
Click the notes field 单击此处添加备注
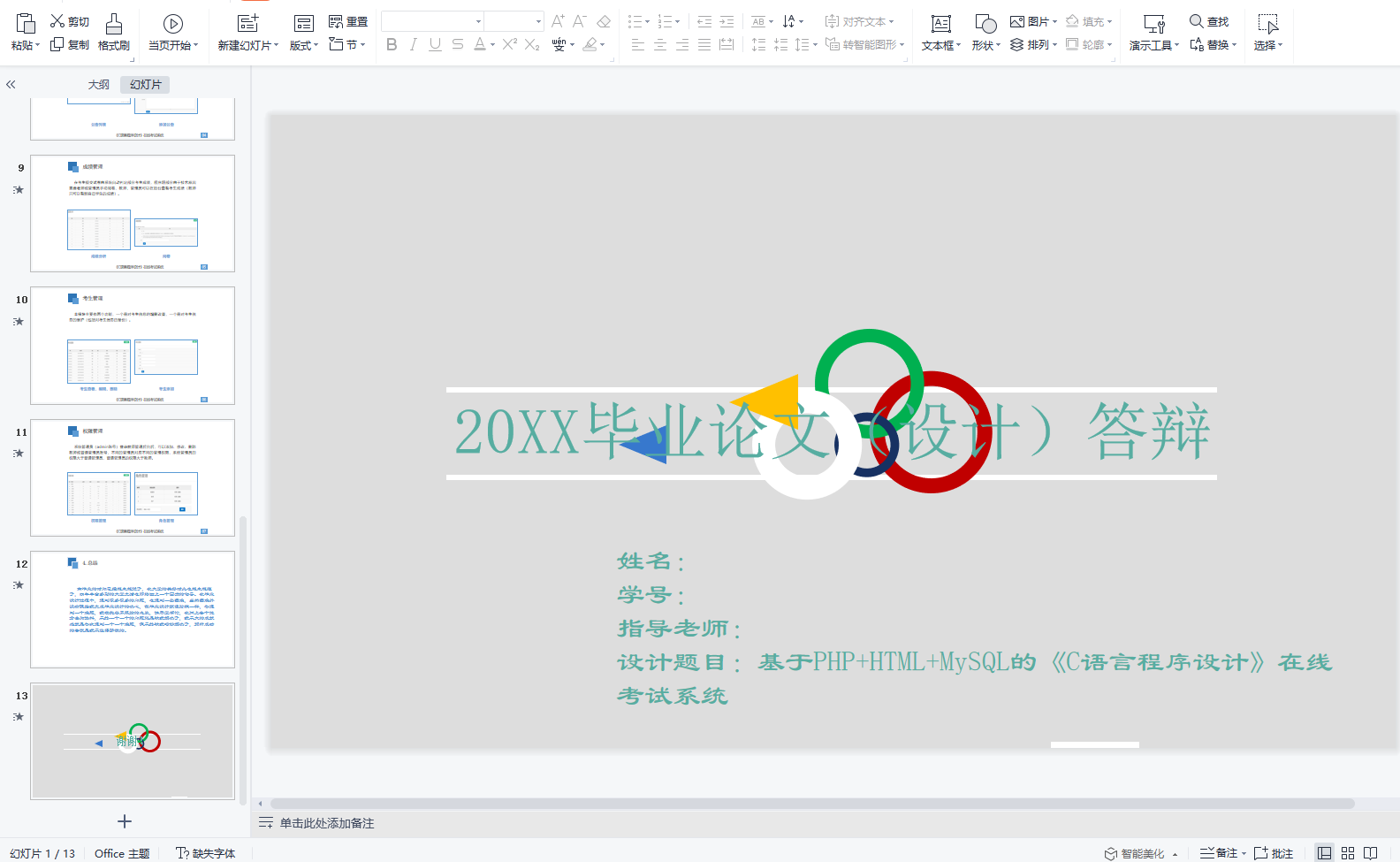[327, 823]
